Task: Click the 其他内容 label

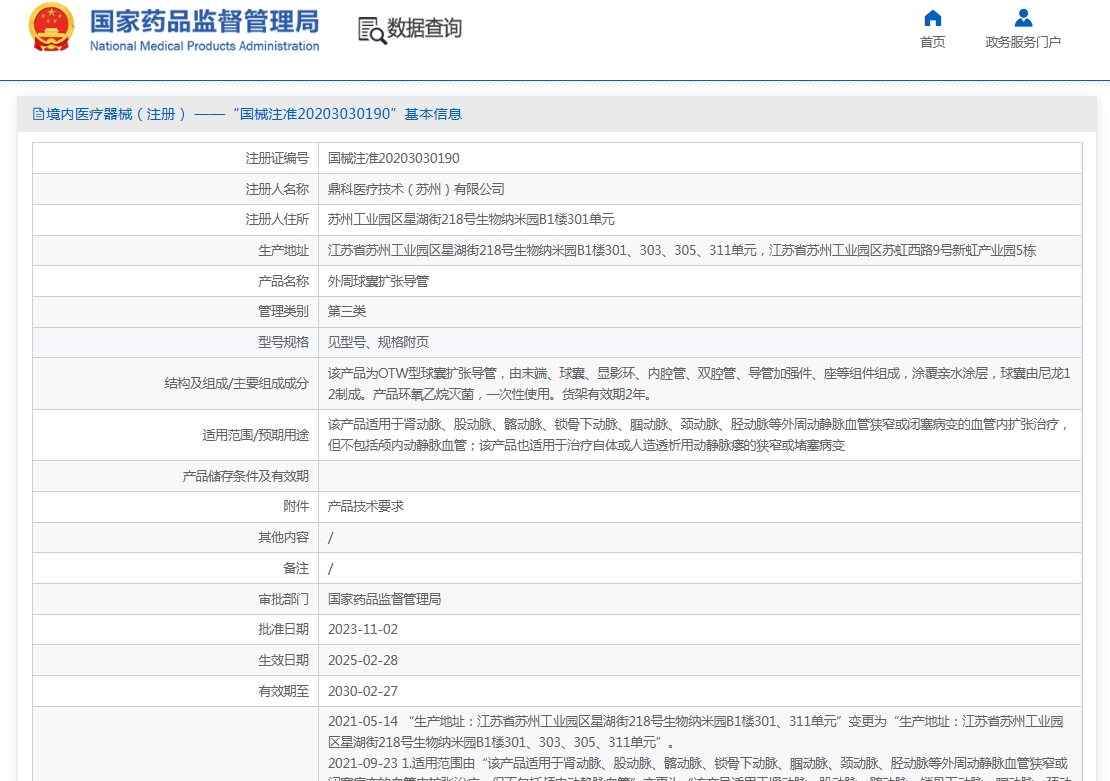Action: [283, 537]
